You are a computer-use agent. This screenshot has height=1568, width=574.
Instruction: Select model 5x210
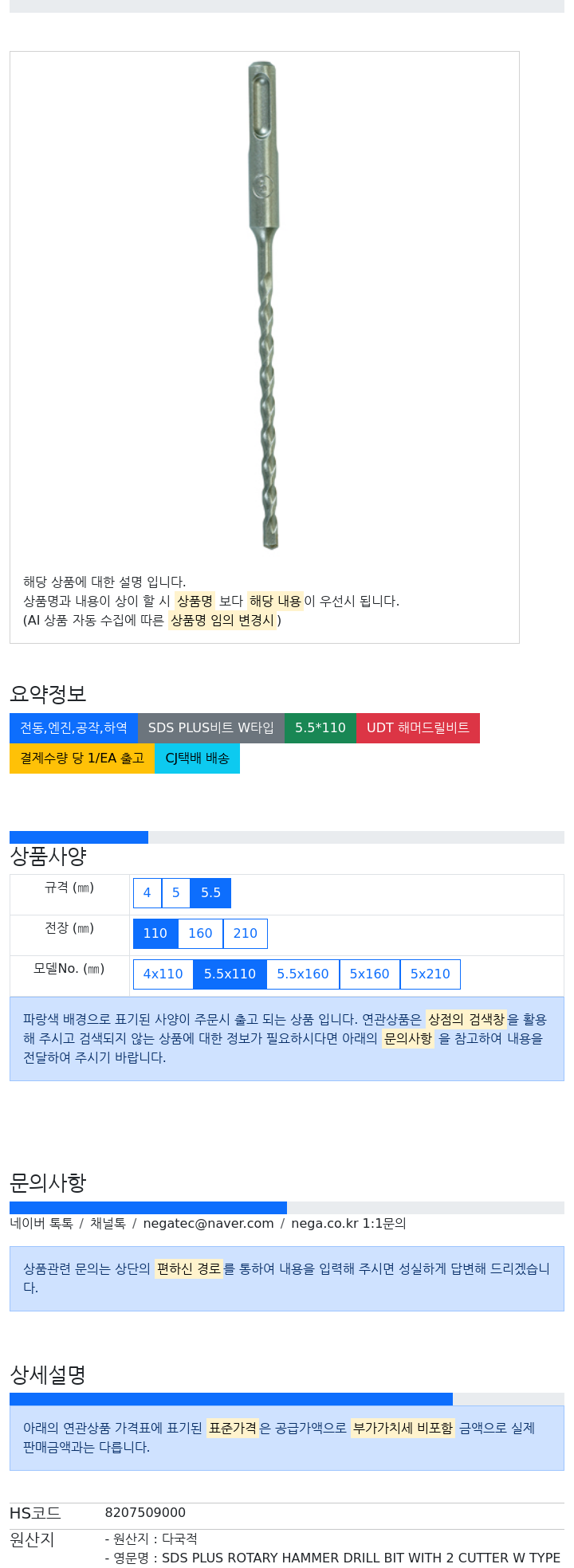431,974
